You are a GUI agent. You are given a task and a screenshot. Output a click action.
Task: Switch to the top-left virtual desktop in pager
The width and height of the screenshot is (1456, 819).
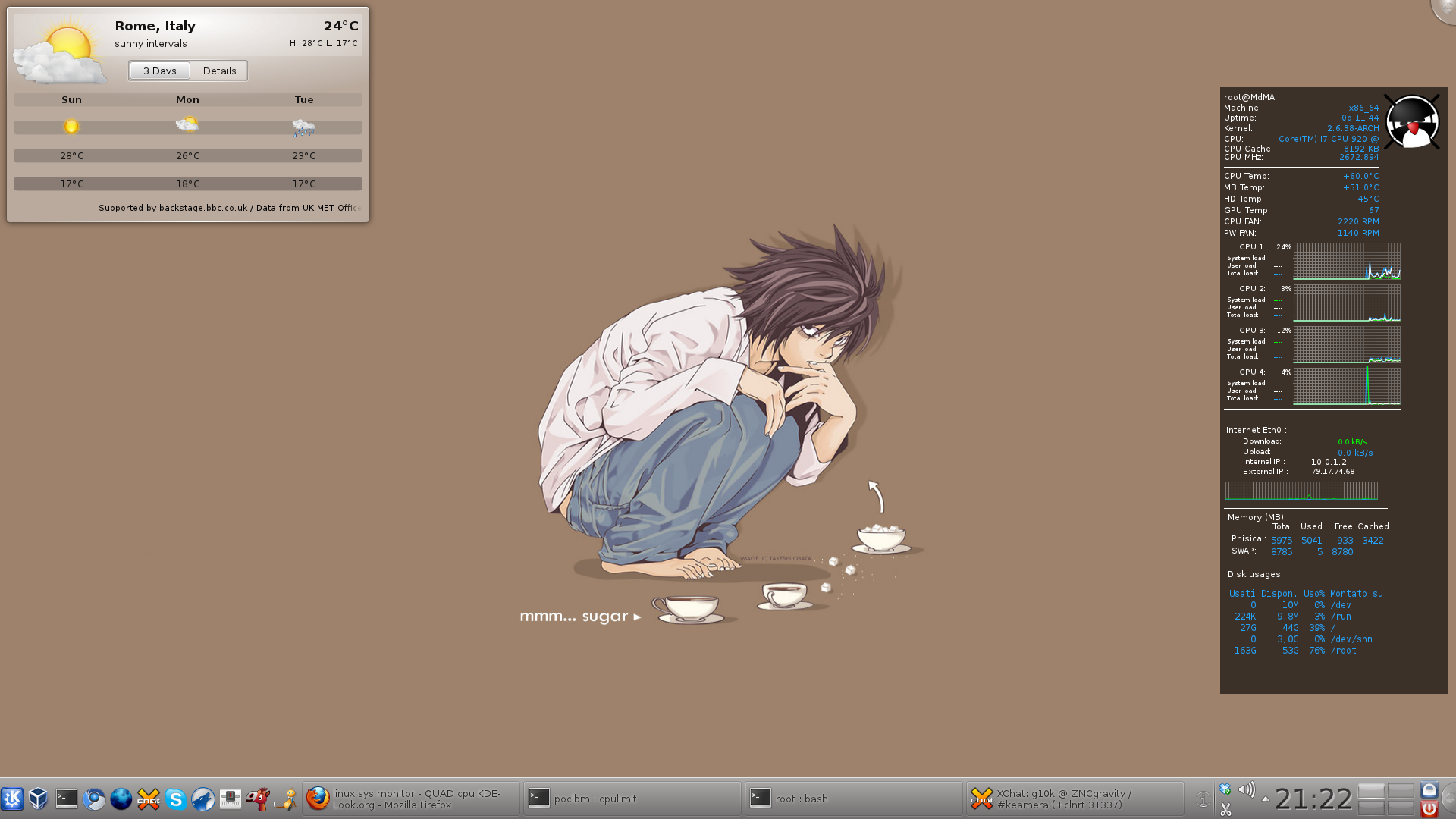click(1371, 790)
